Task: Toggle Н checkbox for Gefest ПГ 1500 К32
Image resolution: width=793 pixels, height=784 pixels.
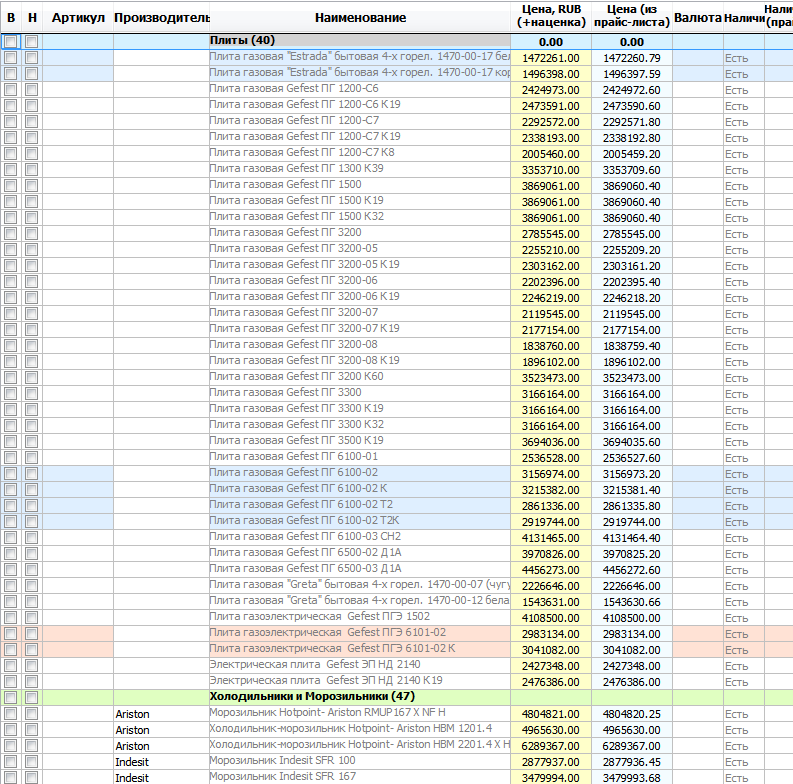Action: [31, 217]
